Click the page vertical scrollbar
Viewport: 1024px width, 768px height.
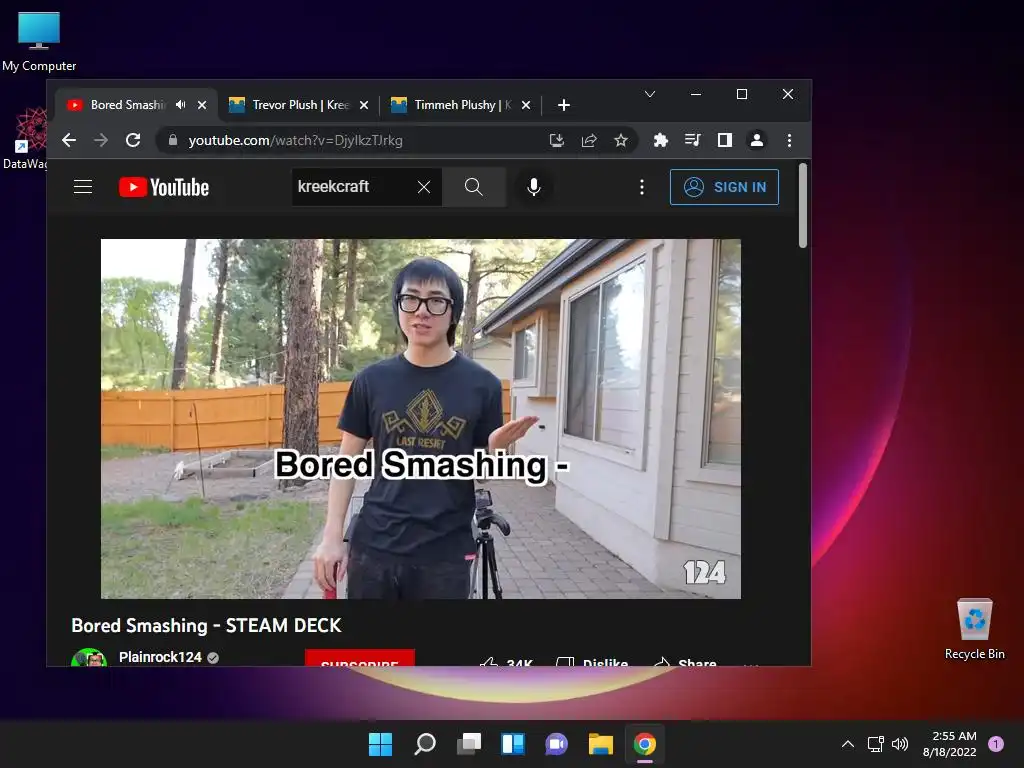pyautogui.click(x=803, y=205)
